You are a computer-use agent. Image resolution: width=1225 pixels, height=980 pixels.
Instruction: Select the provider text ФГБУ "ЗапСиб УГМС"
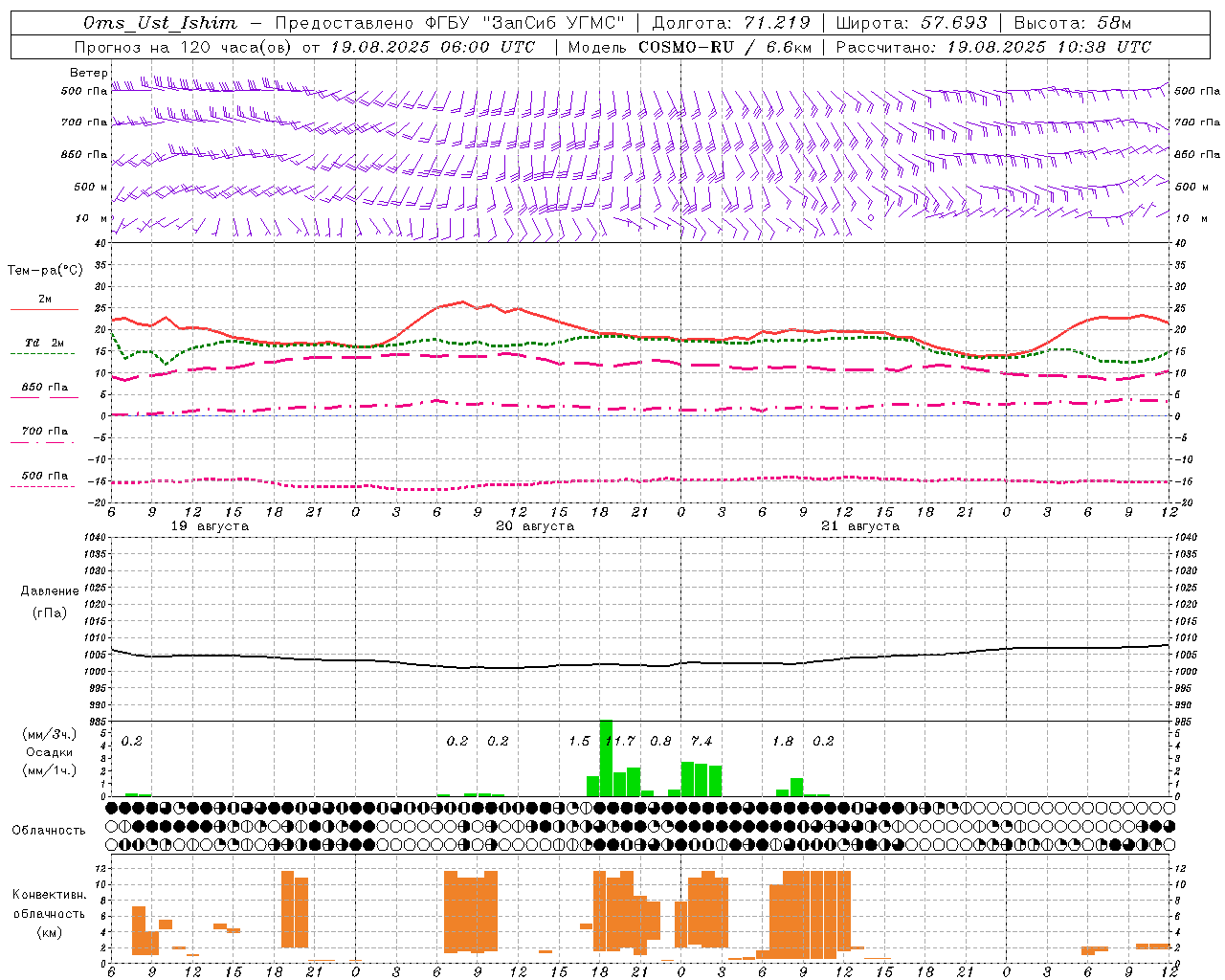coord(523,23)
